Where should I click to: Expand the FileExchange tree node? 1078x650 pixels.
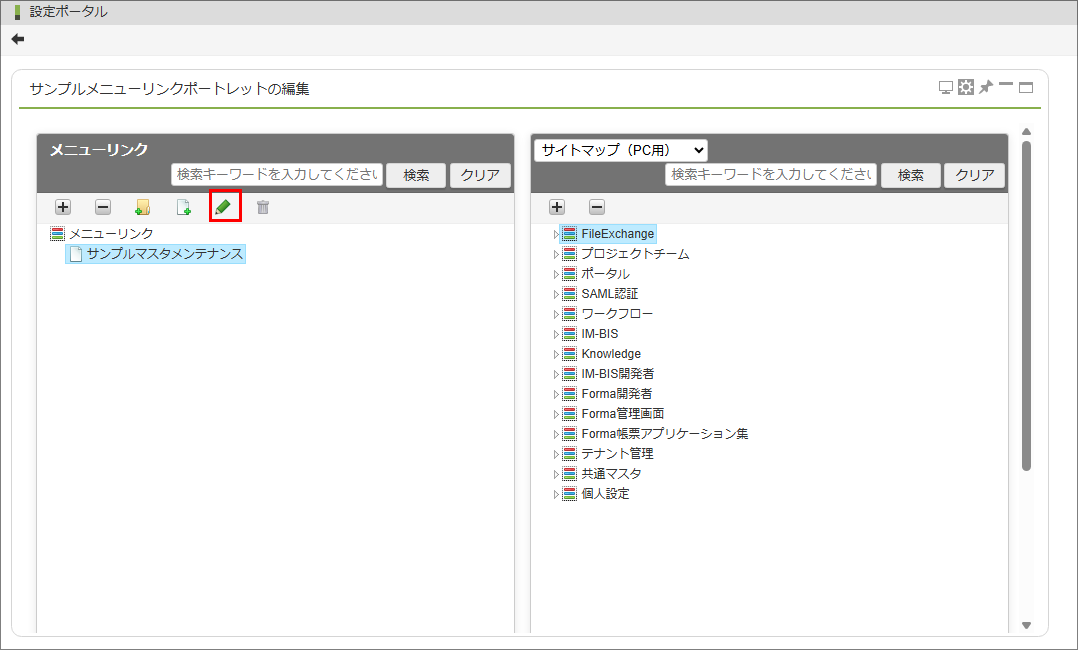(x=556, y=235)
